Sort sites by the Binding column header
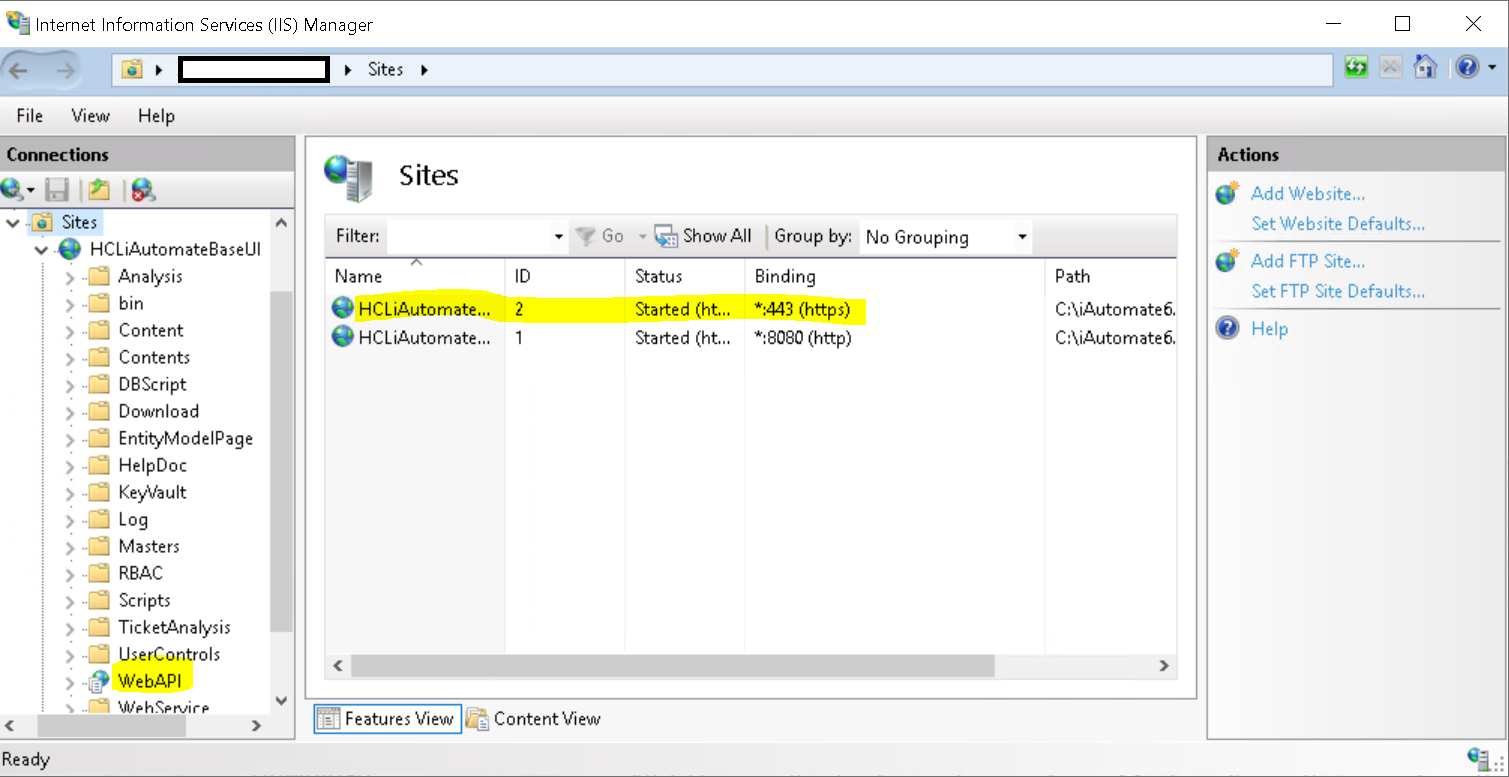 [x=785, y=276]
